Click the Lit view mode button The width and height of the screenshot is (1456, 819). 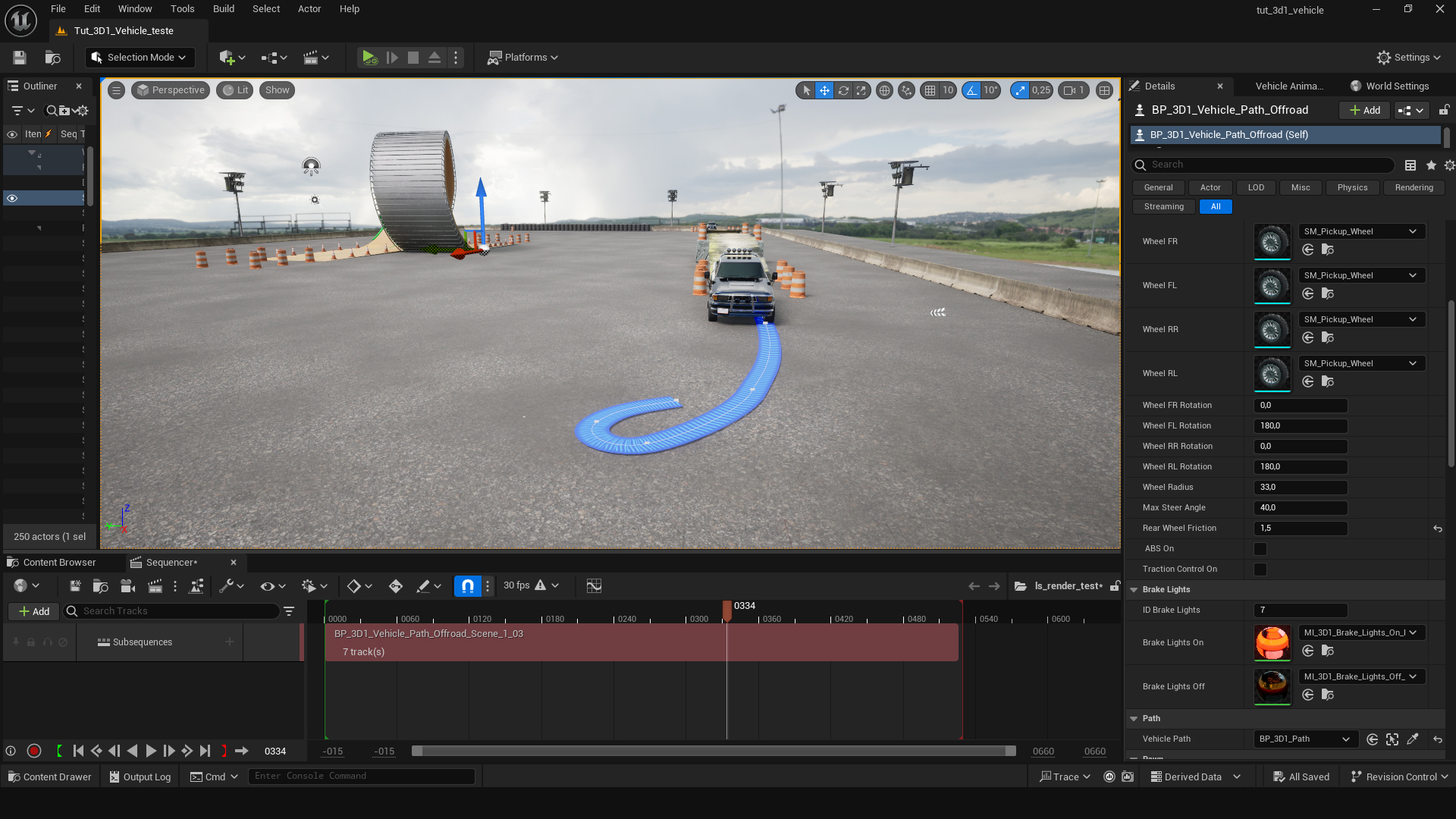[235, 90]
